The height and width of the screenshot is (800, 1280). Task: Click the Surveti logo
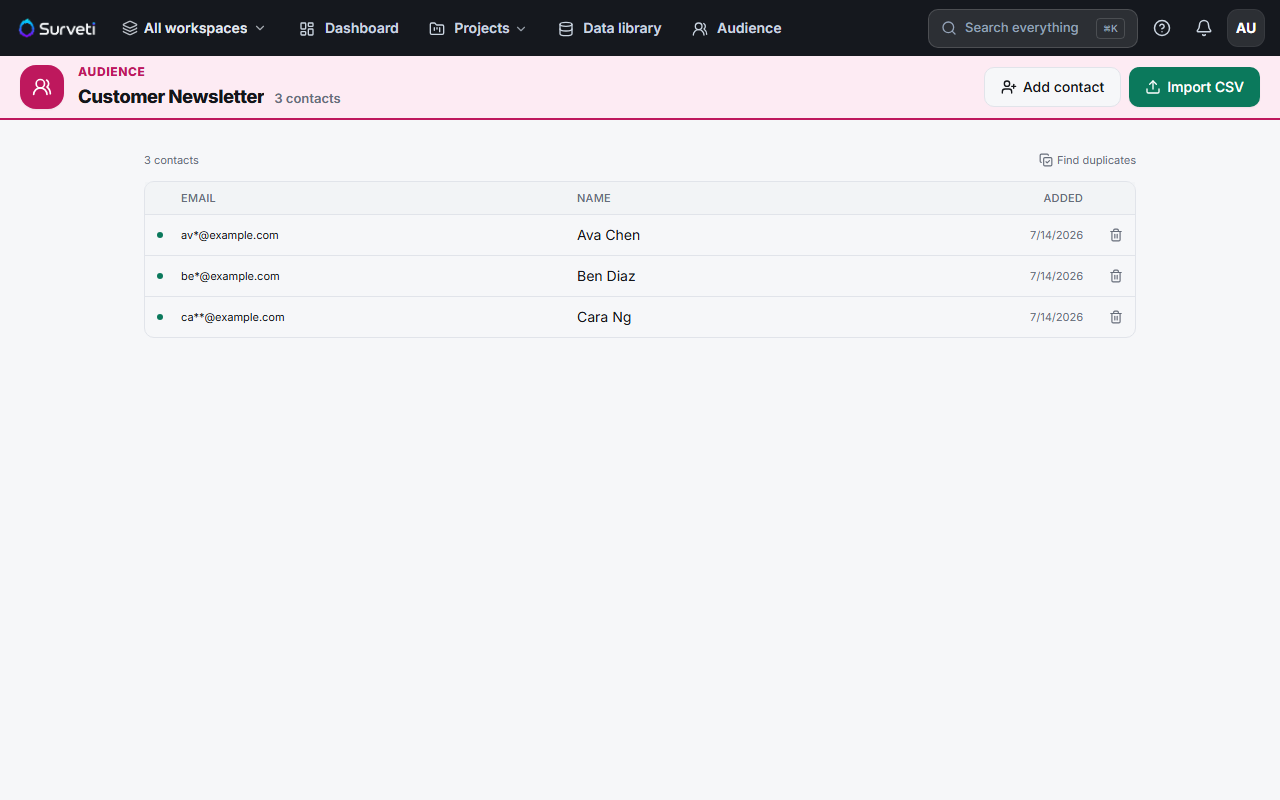click(x=57, y=28)
